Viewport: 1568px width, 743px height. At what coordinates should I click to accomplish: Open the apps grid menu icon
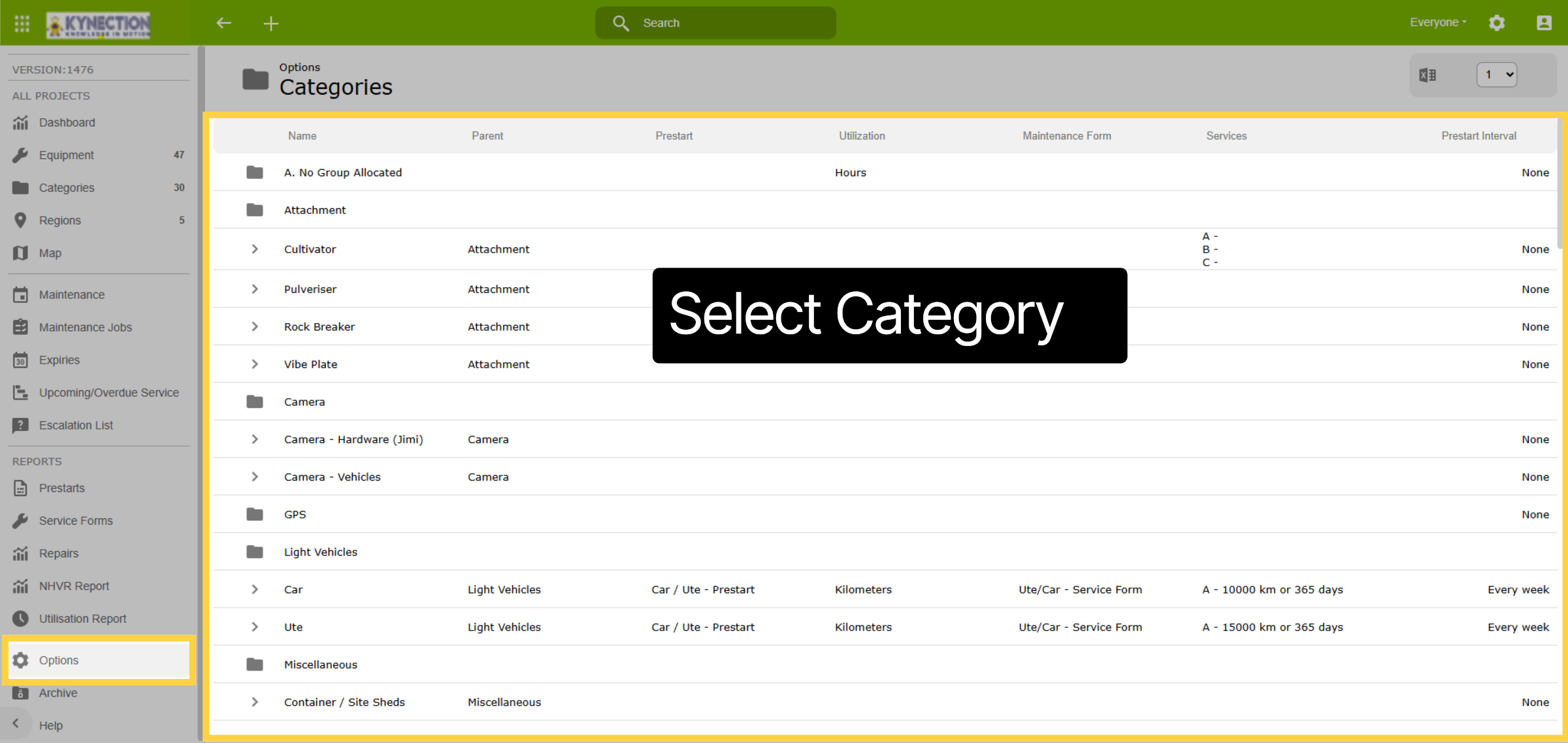[22, 24]
